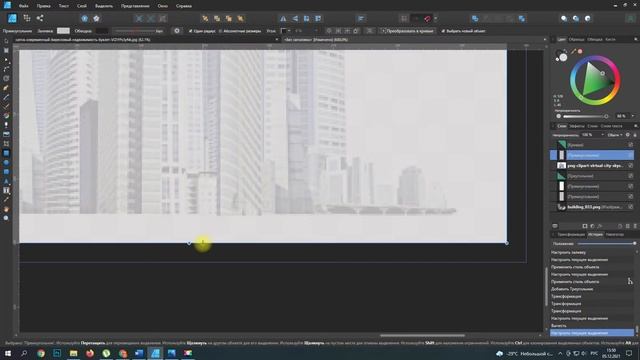Select the View hand tool

click(x=6, y=209)
